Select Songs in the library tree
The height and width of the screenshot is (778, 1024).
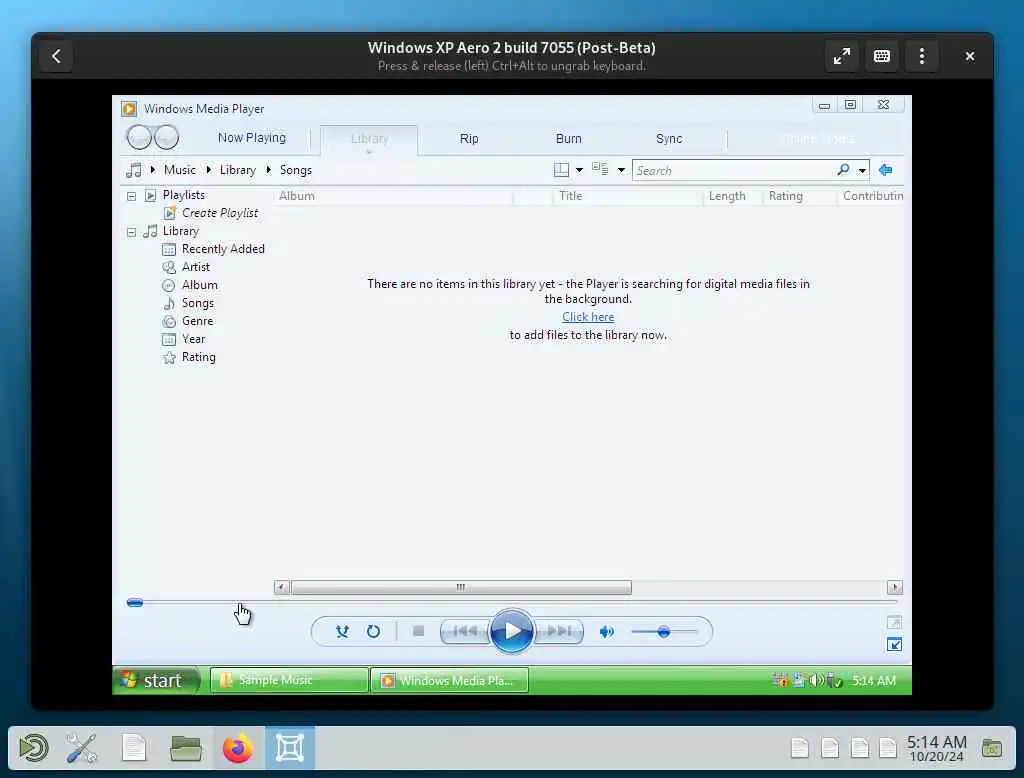pyautogui.click(x=197, y=303)
